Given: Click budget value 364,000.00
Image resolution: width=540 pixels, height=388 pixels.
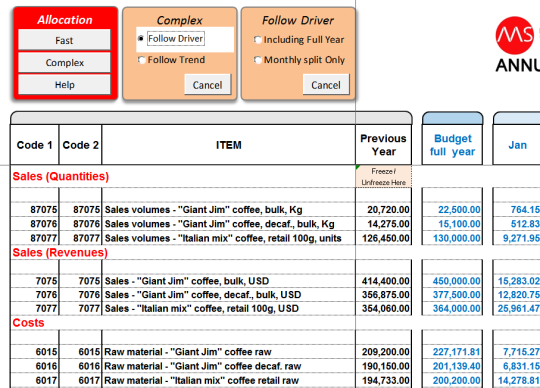Looking at the screenshot, I should [452, 308].
